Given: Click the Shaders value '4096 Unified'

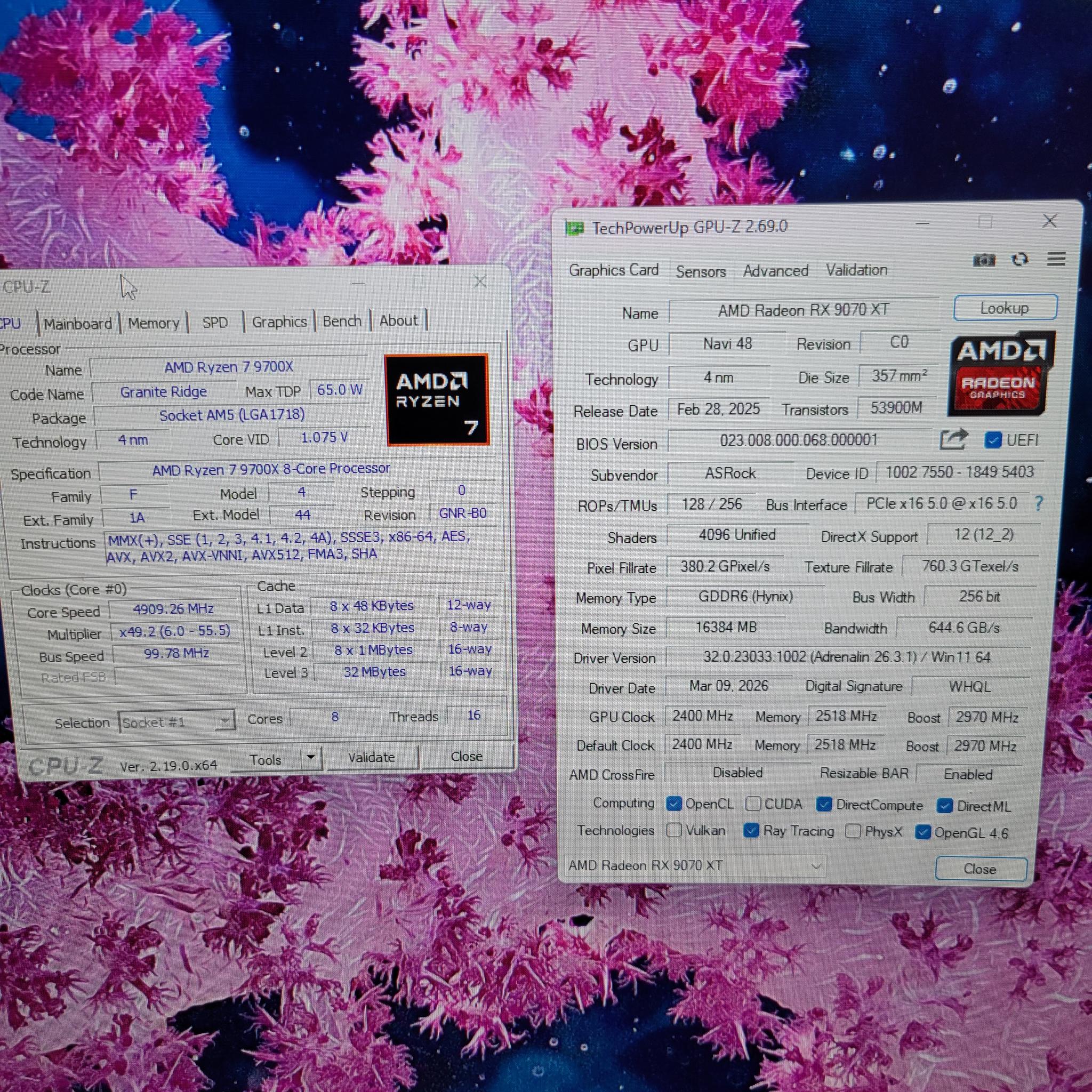Looking at the screenshot, I should tap(737, 535).
